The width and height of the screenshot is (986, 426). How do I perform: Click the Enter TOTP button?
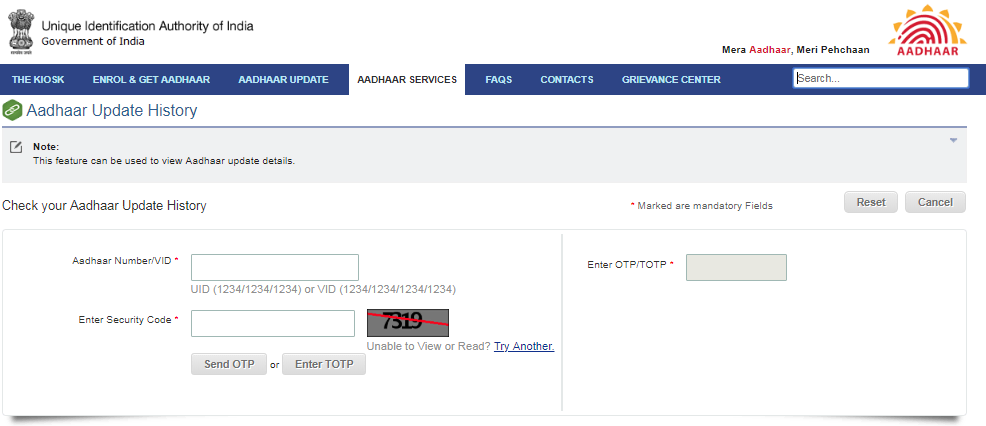click(324, 364)
